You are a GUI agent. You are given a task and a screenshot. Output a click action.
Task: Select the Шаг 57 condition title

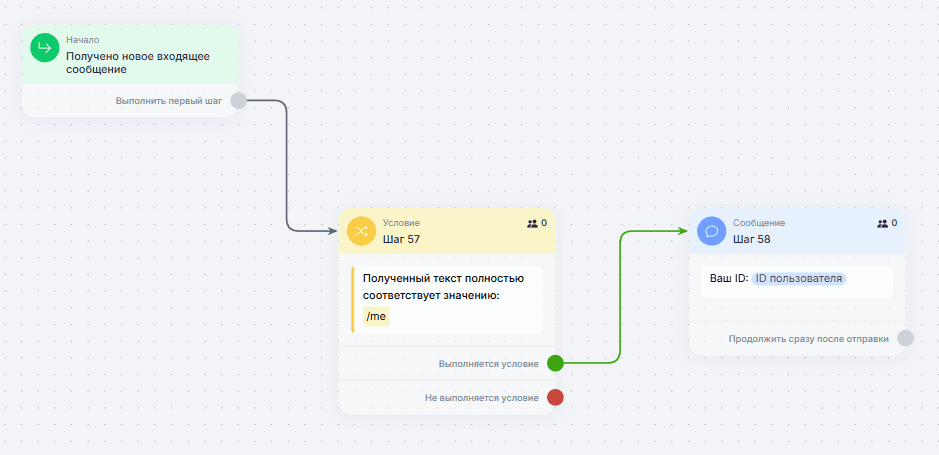tap(401, 239)
